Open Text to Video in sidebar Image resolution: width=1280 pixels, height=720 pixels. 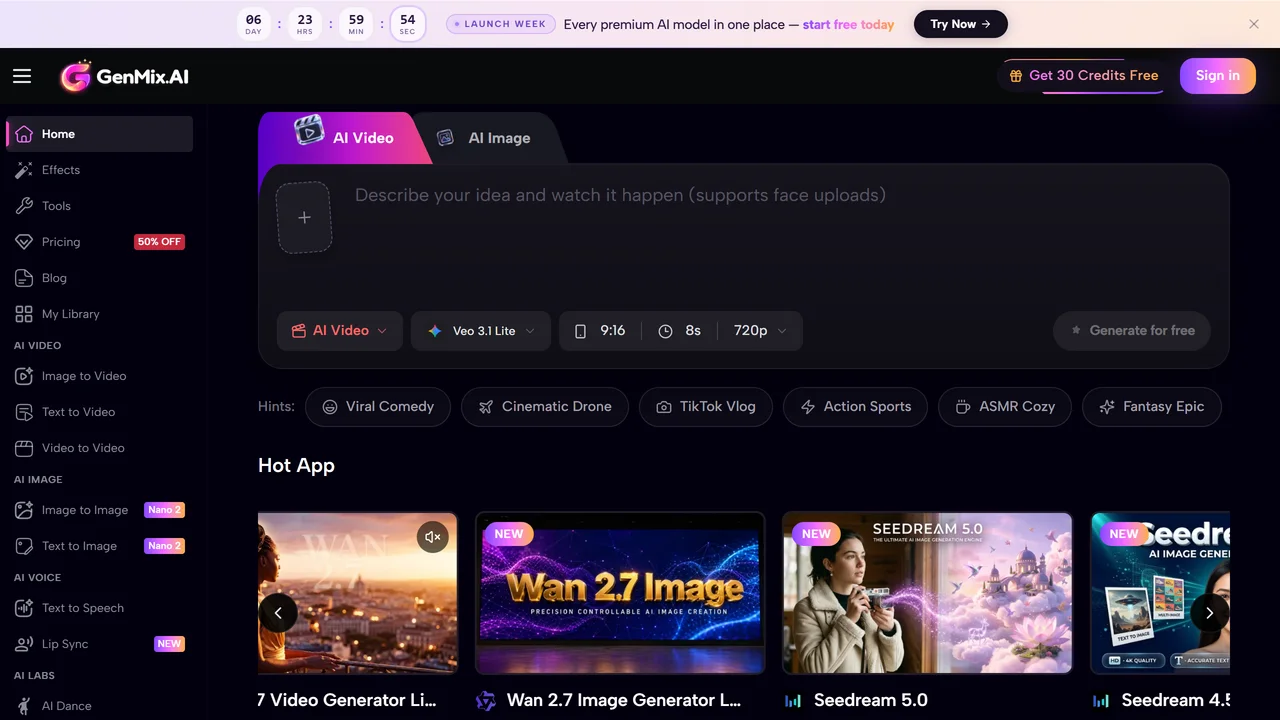(x=100, y=412)
